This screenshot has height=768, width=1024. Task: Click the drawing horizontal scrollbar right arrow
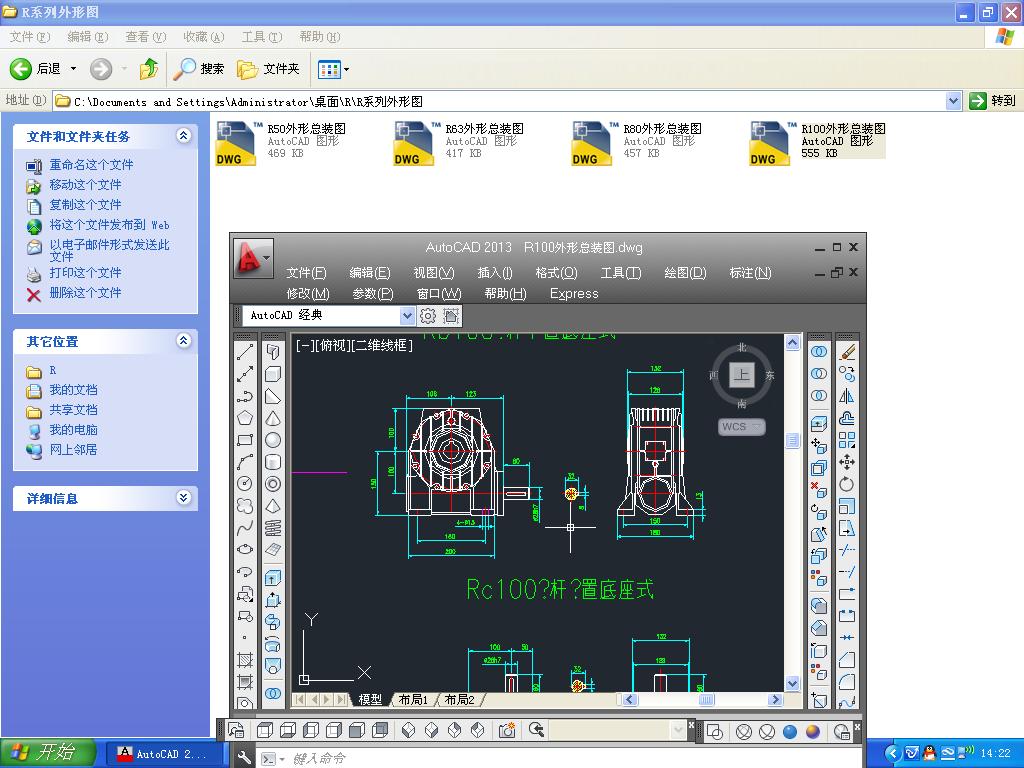click(x=775, y=699)
